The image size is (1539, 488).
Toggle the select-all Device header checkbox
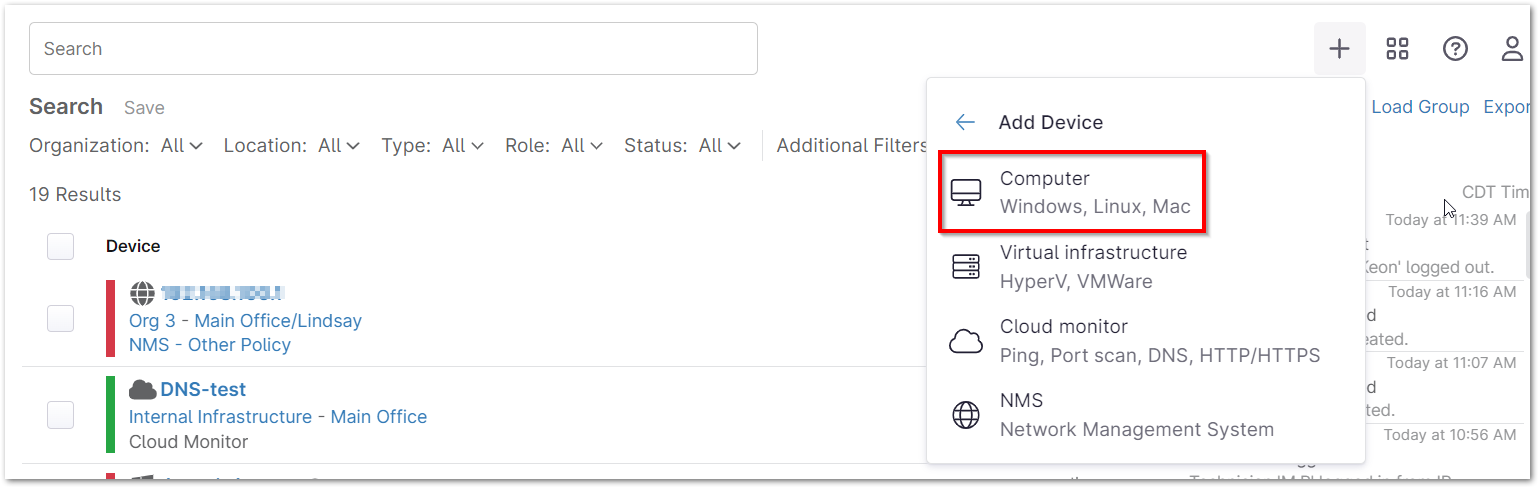click(61, 246)
